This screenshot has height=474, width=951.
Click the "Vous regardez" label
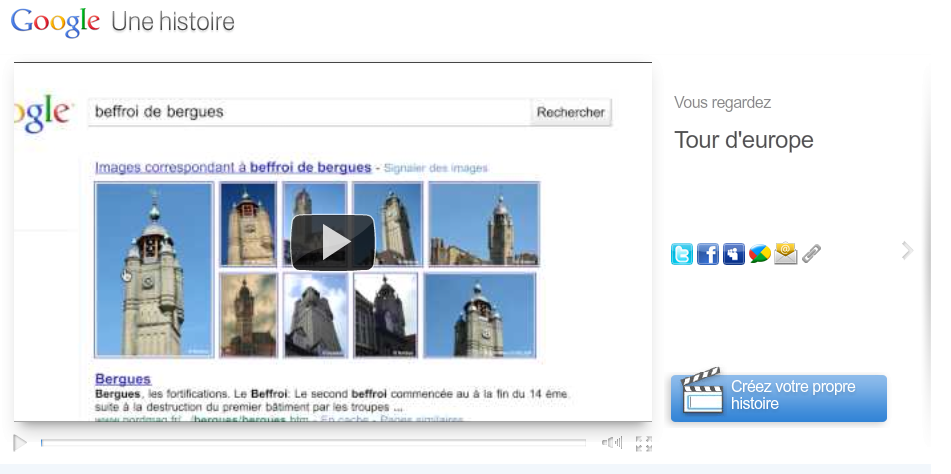click(722, 102)
